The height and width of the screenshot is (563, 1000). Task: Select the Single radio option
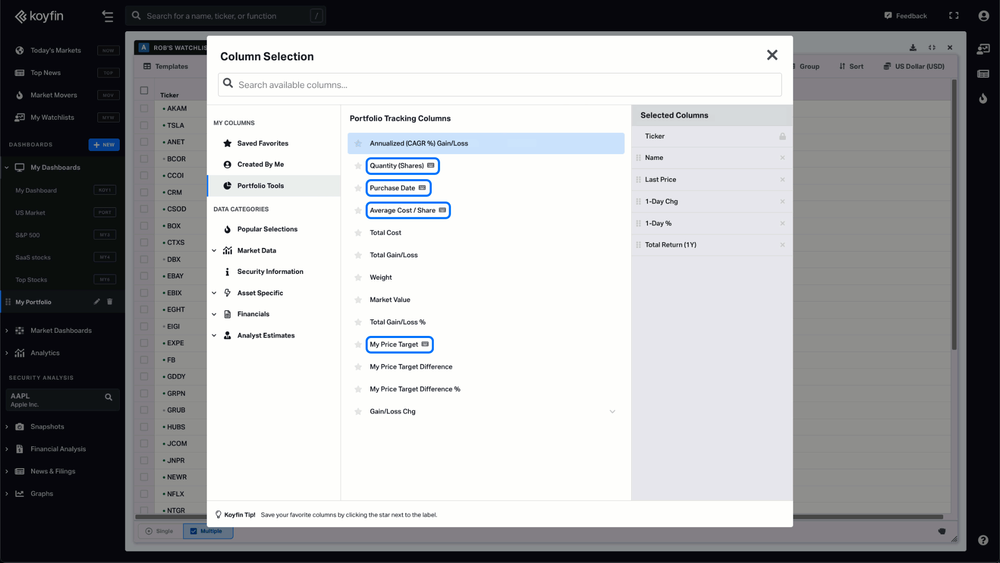tap(160, 531)
